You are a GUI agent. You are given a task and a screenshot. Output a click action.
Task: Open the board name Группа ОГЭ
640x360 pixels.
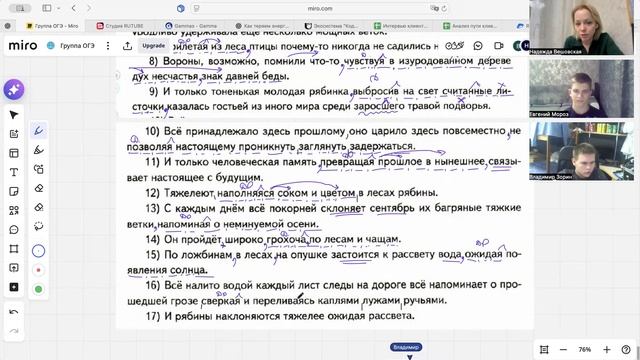77,45
